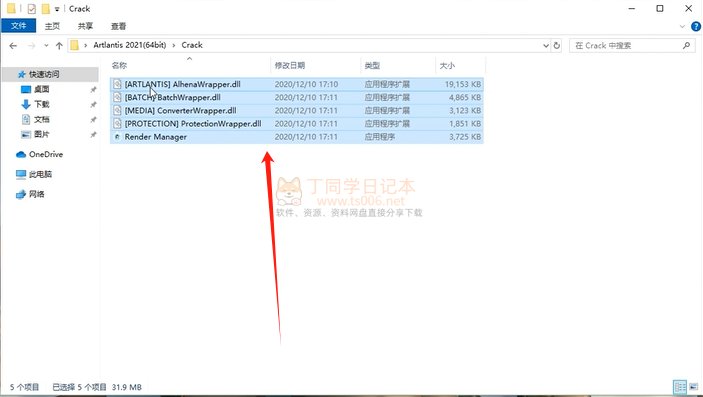Image resolution: width=703 pixels, height=397 pixels.
Task: Open the recent locations dropdown arrow
Action: click(46, 45)
